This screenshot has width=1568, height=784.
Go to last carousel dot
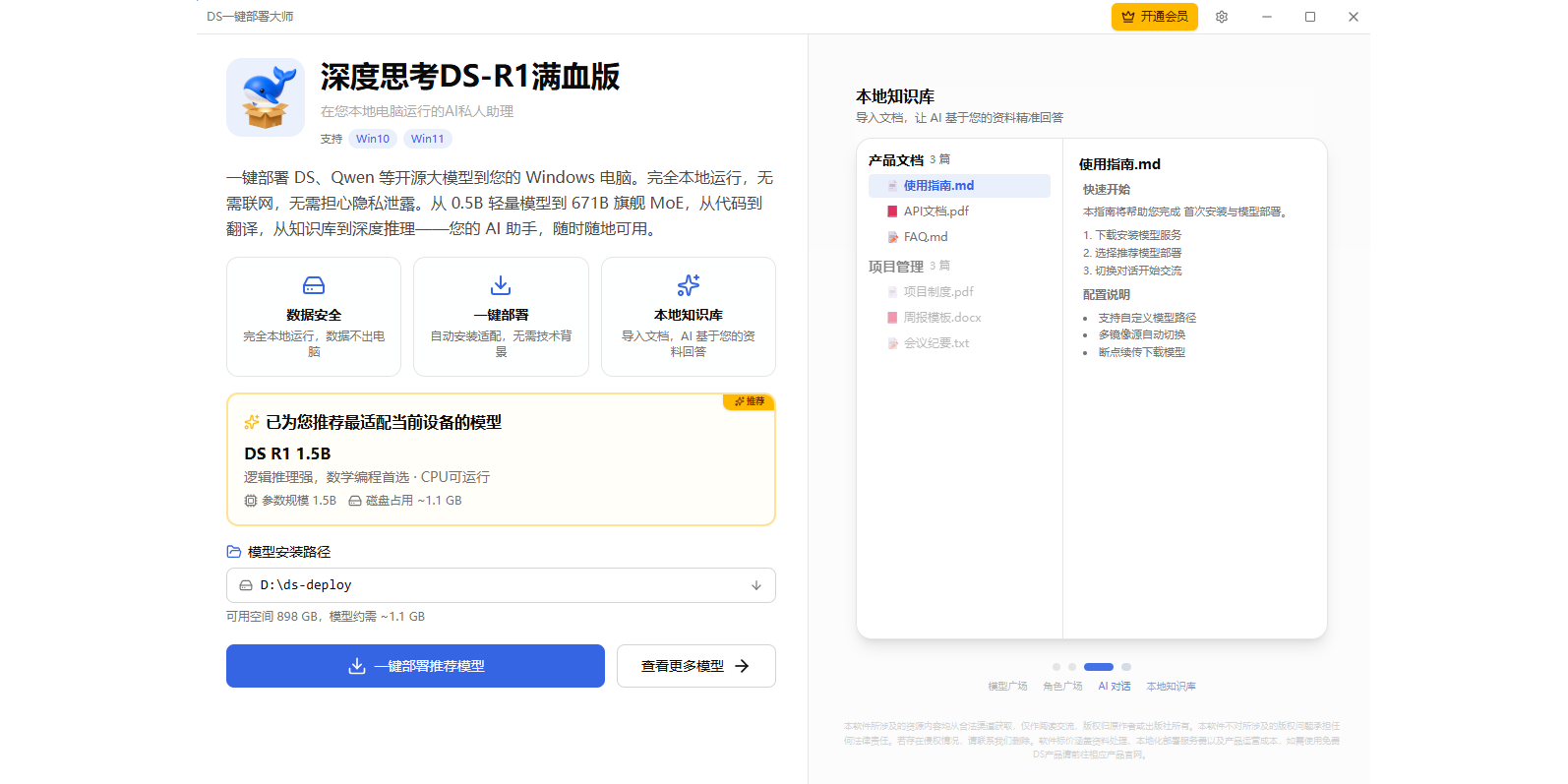1126,667
